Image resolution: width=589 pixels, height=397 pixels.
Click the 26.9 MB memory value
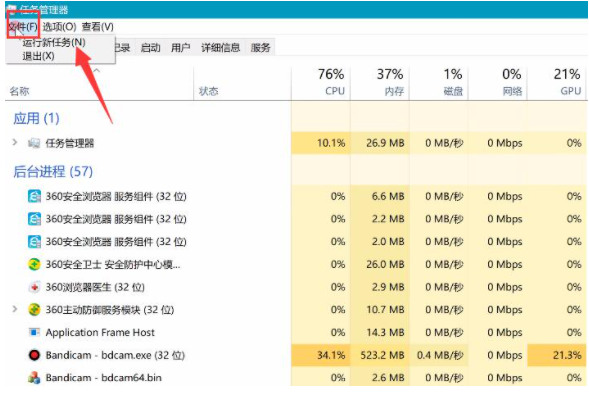coord(385,143)
